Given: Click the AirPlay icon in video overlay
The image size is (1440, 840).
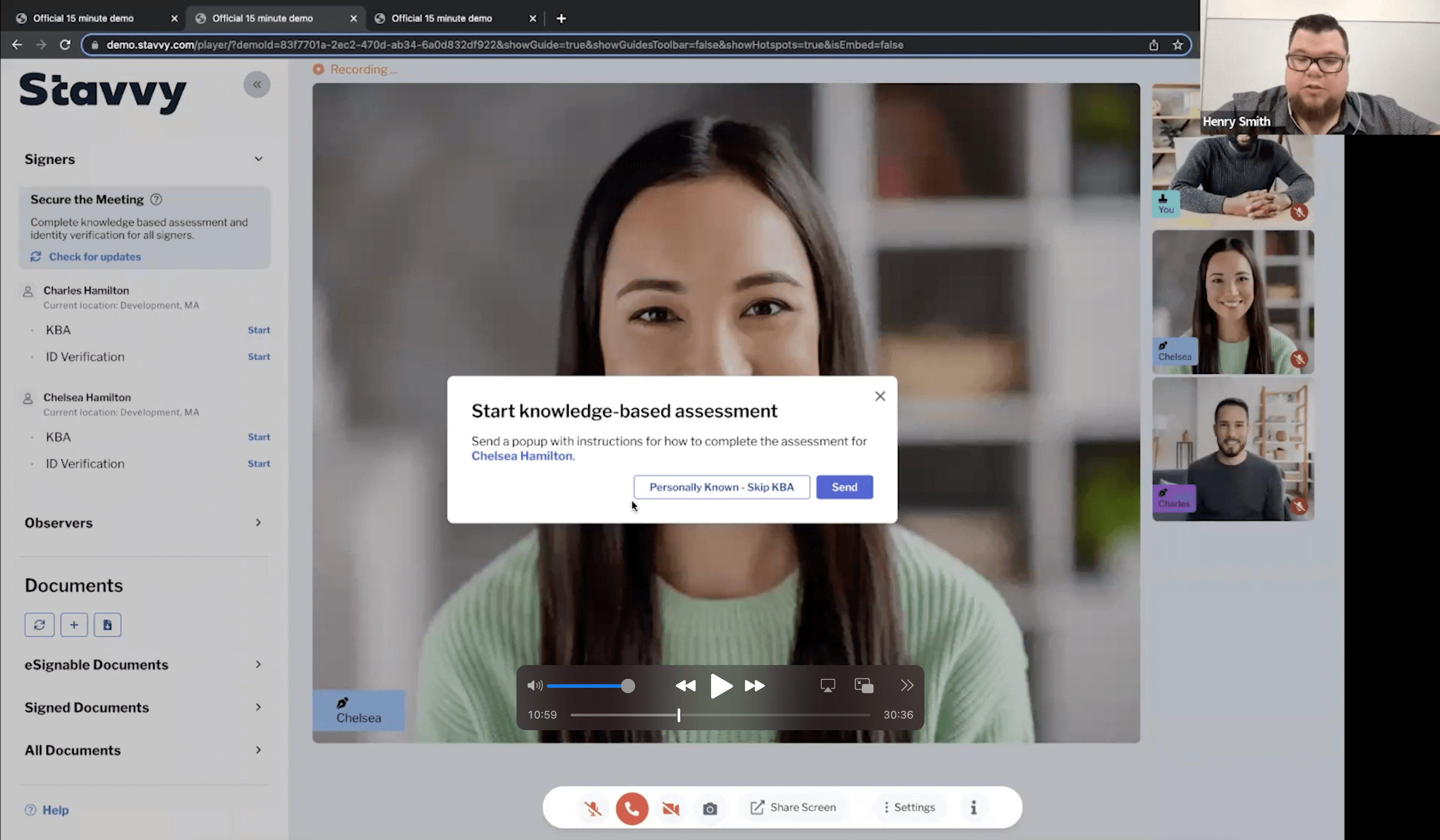Looking at the screenshot, I should coord(828,685).
